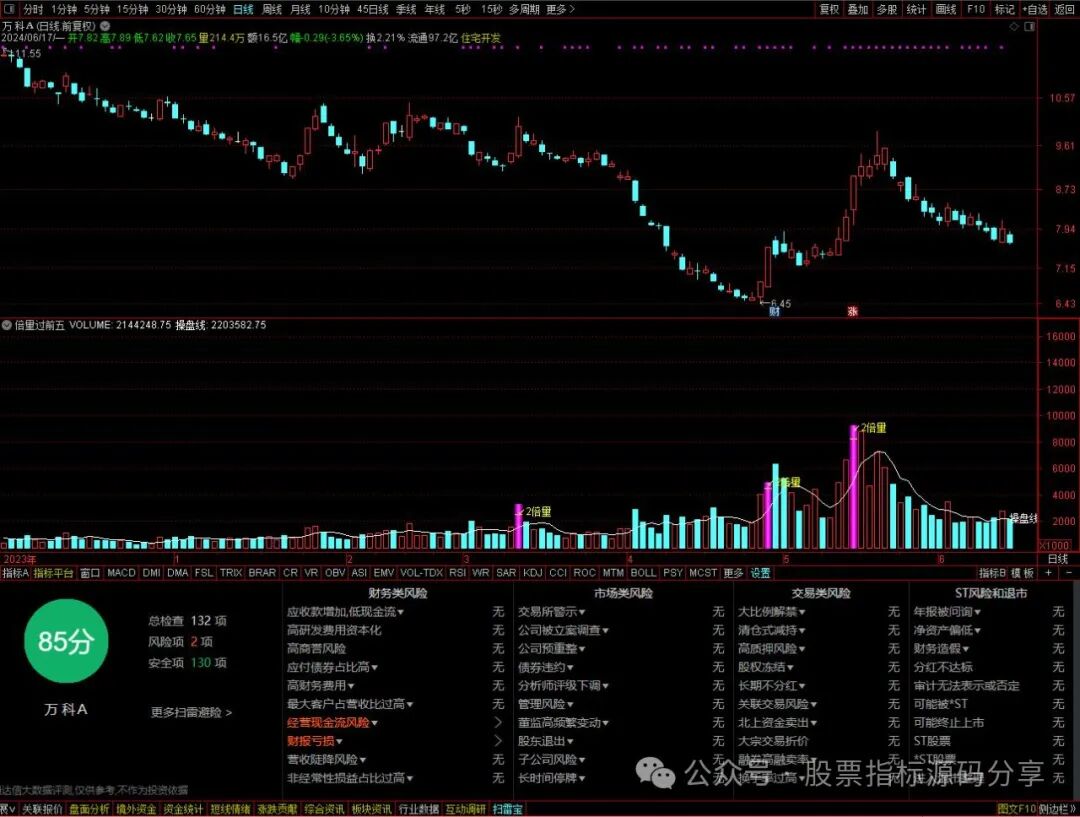This screenshot has height=817, width=1080.
Task: Click the diamond icon at chart top right
Action: [1014, 26]
